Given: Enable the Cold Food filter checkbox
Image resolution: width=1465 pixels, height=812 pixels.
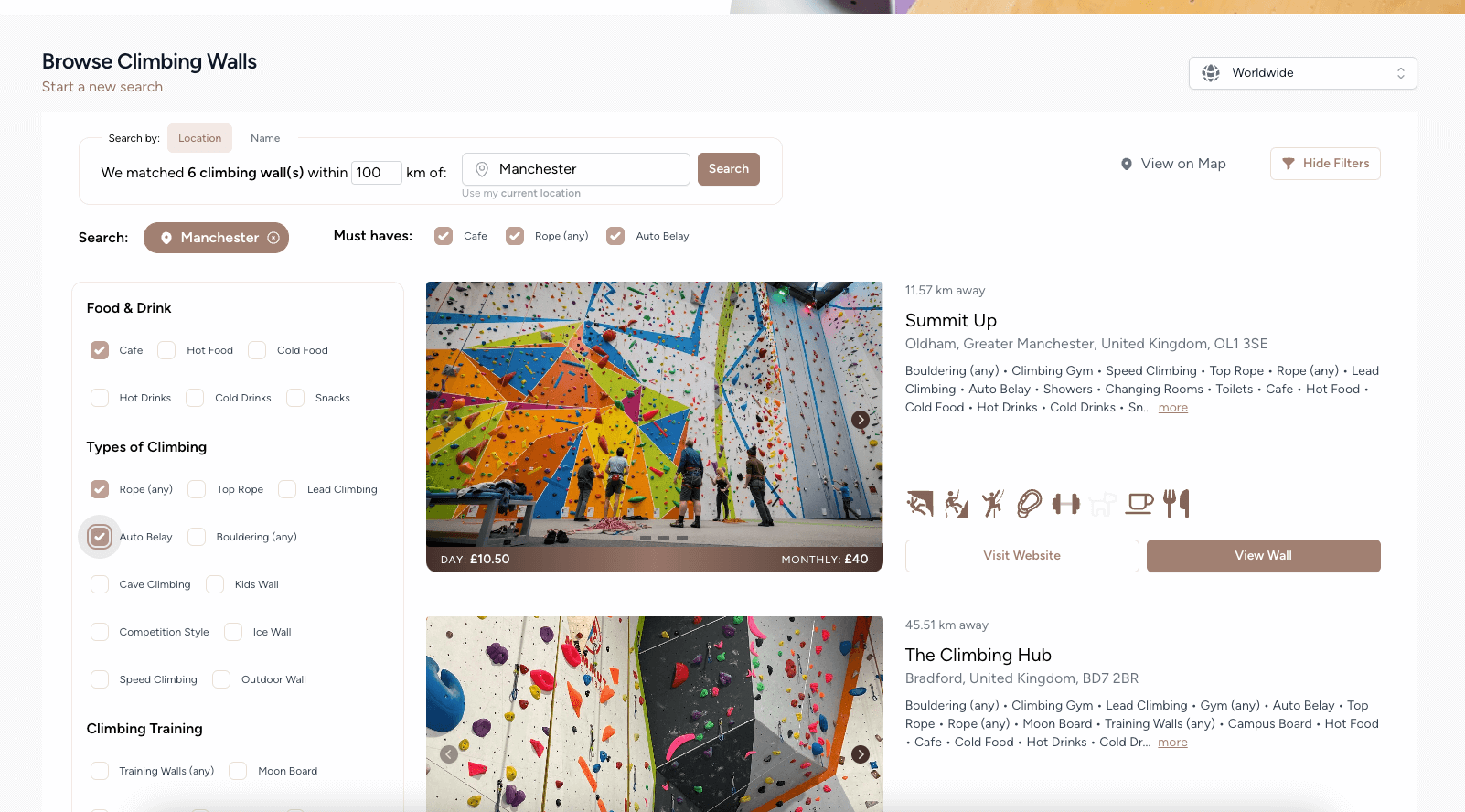Looking at the screenshot, I should 257,350.
